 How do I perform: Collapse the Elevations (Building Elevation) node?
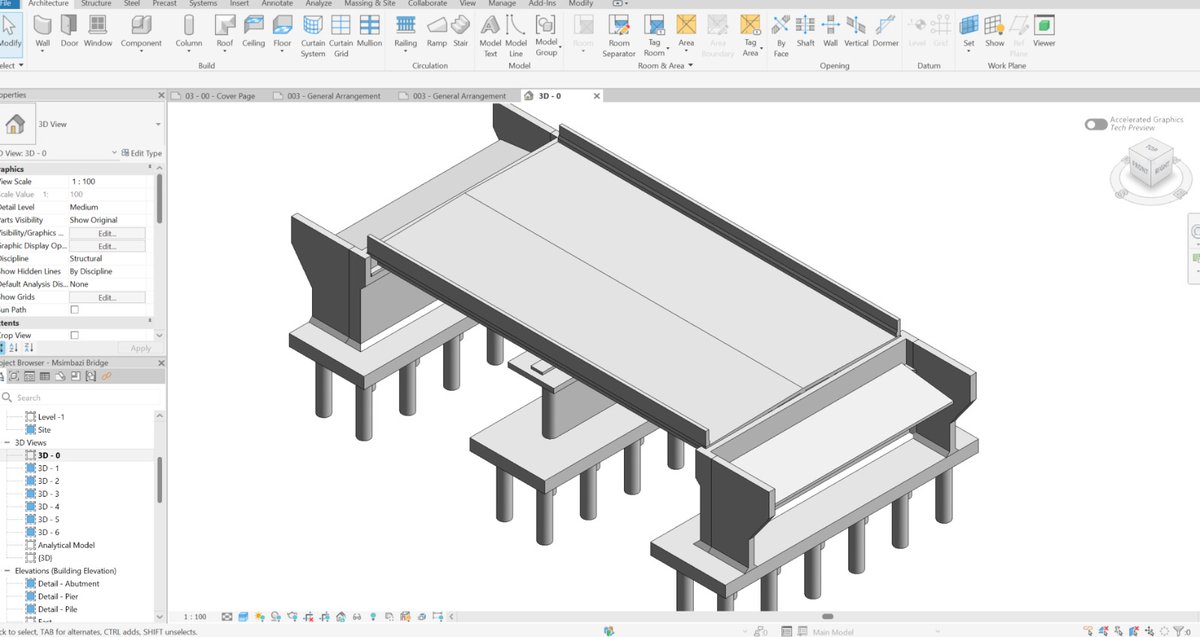coord(7,571)
